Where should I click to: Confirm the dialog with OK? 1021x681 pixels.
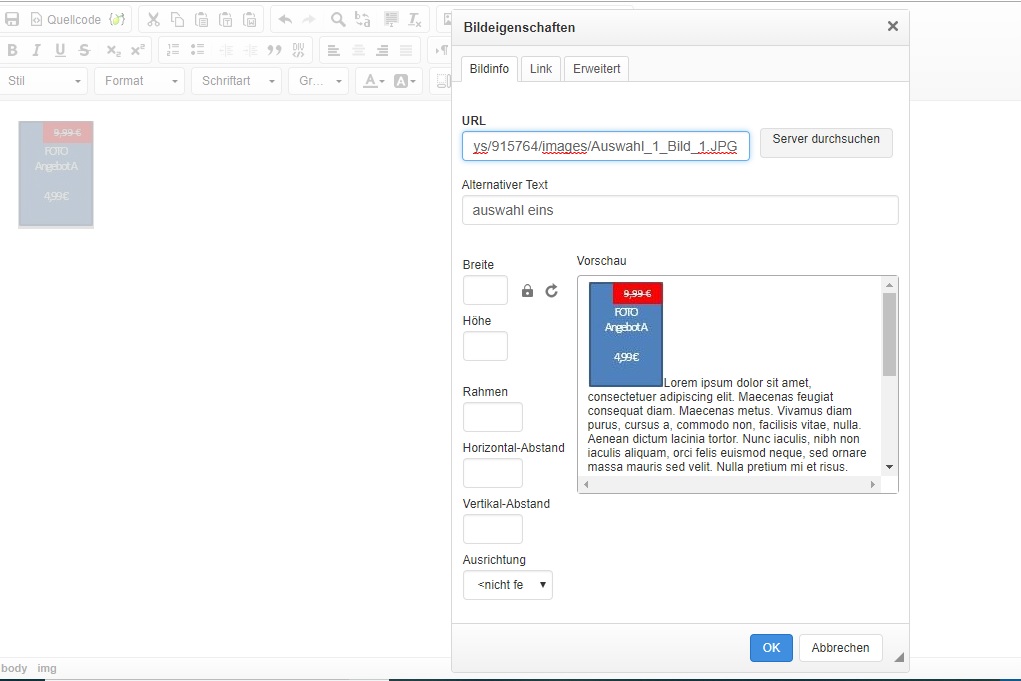(771, 648)
